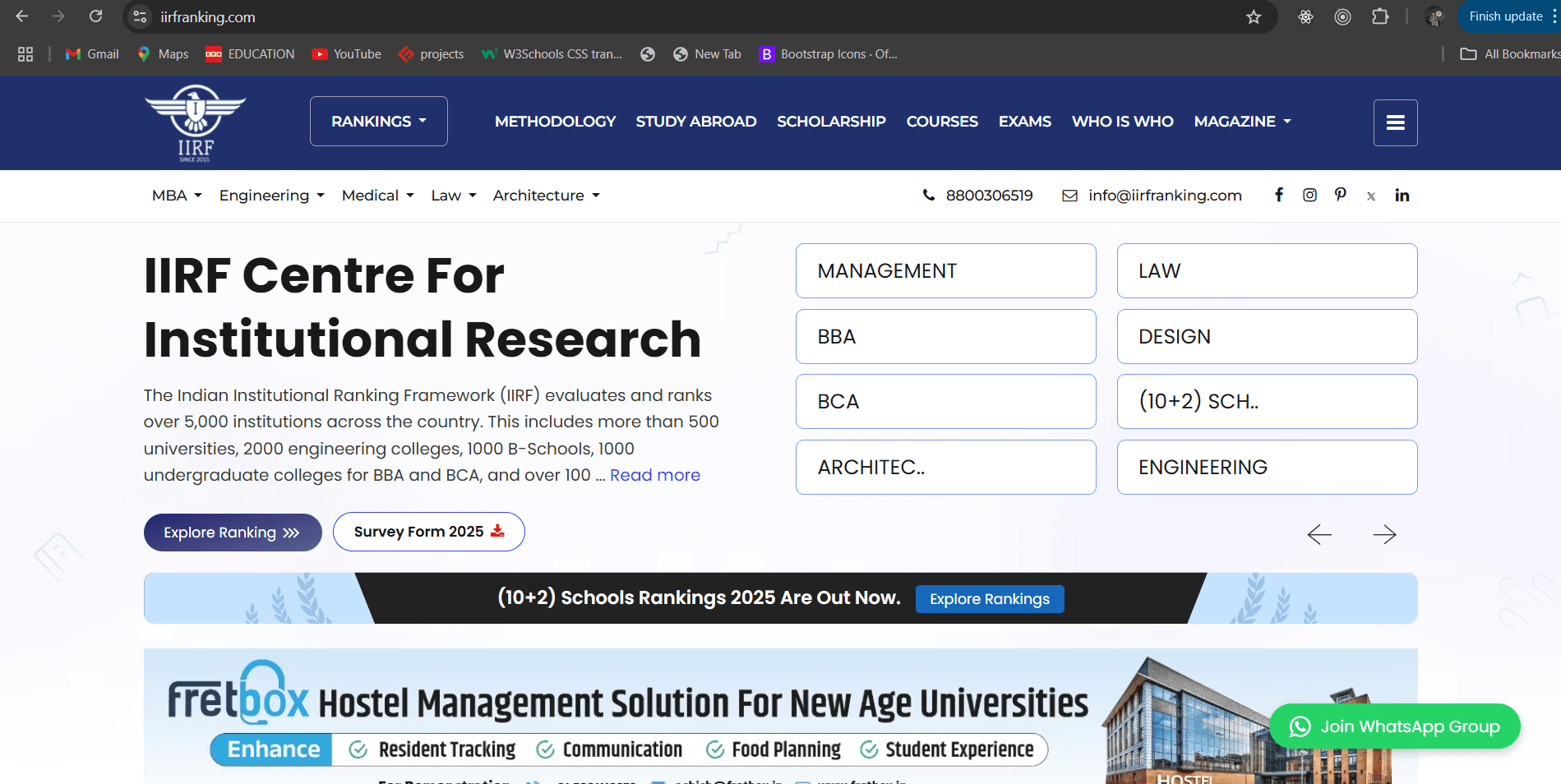Viewport: 1561px width, 784px height.
Task: Follow the Read more link
Action: pyautogui.click(x=654, y=475)
